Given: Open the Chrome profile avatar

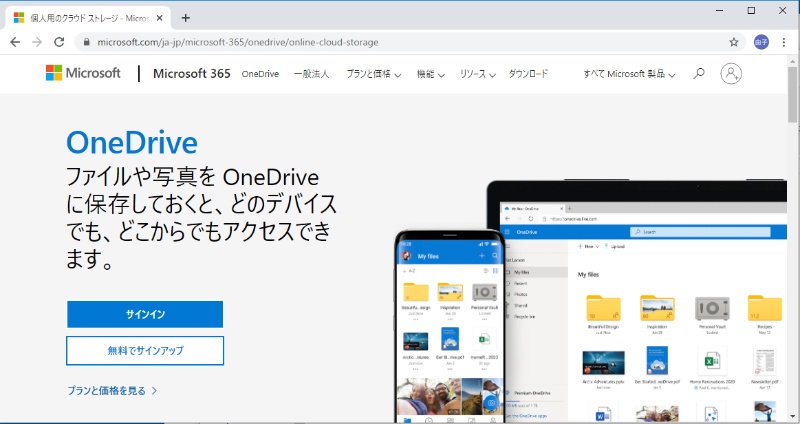Looking at the screenshot, I should (x=761, y=42).
